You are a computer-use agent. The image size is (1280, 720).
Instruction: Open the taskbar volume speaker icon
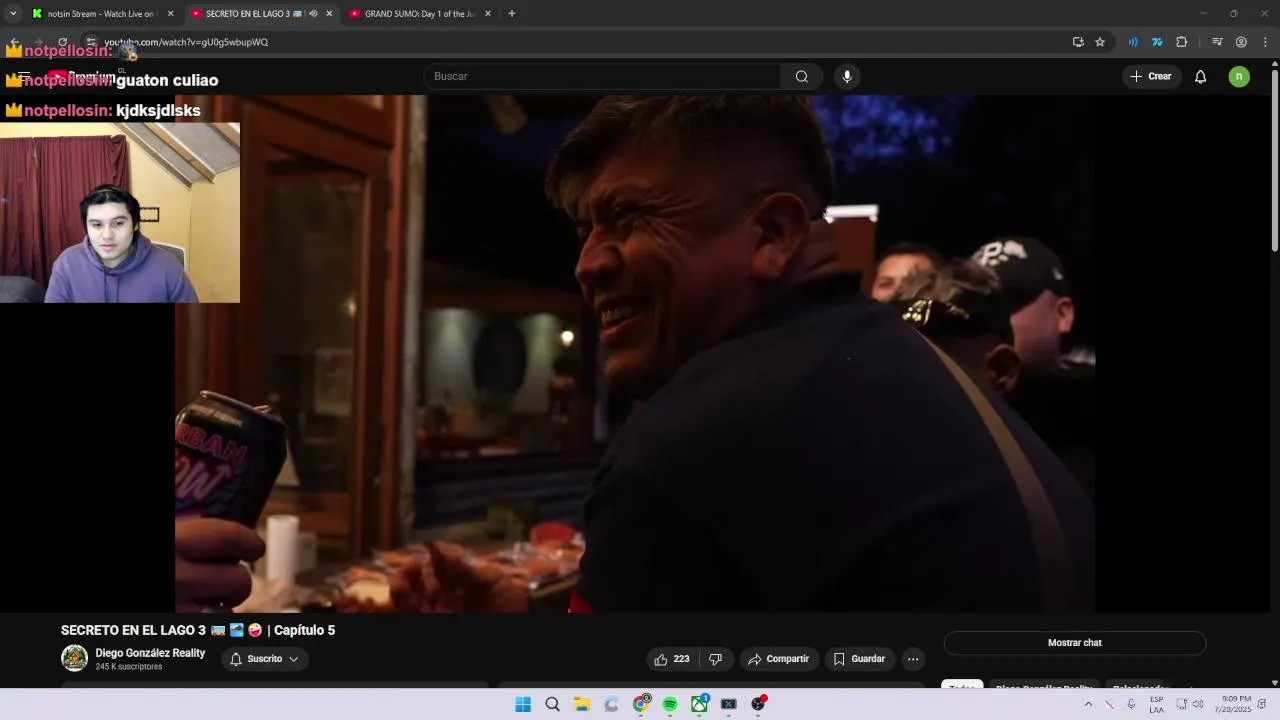pos(1198,704)
